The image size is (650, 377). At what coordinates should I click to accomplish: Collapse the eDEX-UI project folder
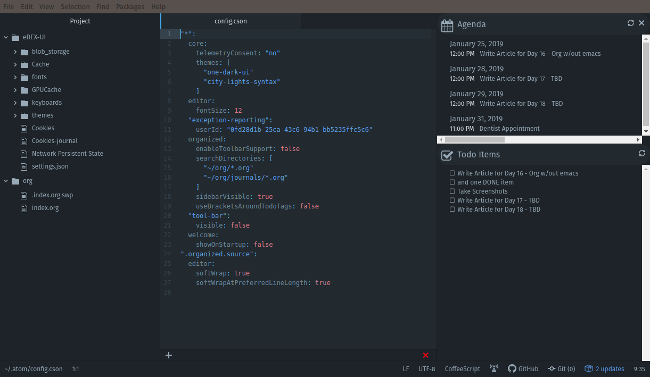(x=6, y=37)
